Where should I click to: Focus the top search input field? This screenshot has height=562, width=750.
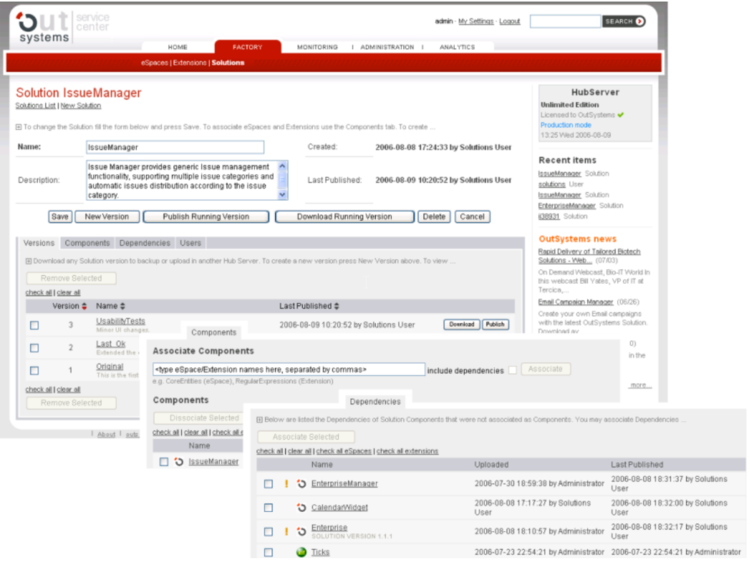point(565,21)
